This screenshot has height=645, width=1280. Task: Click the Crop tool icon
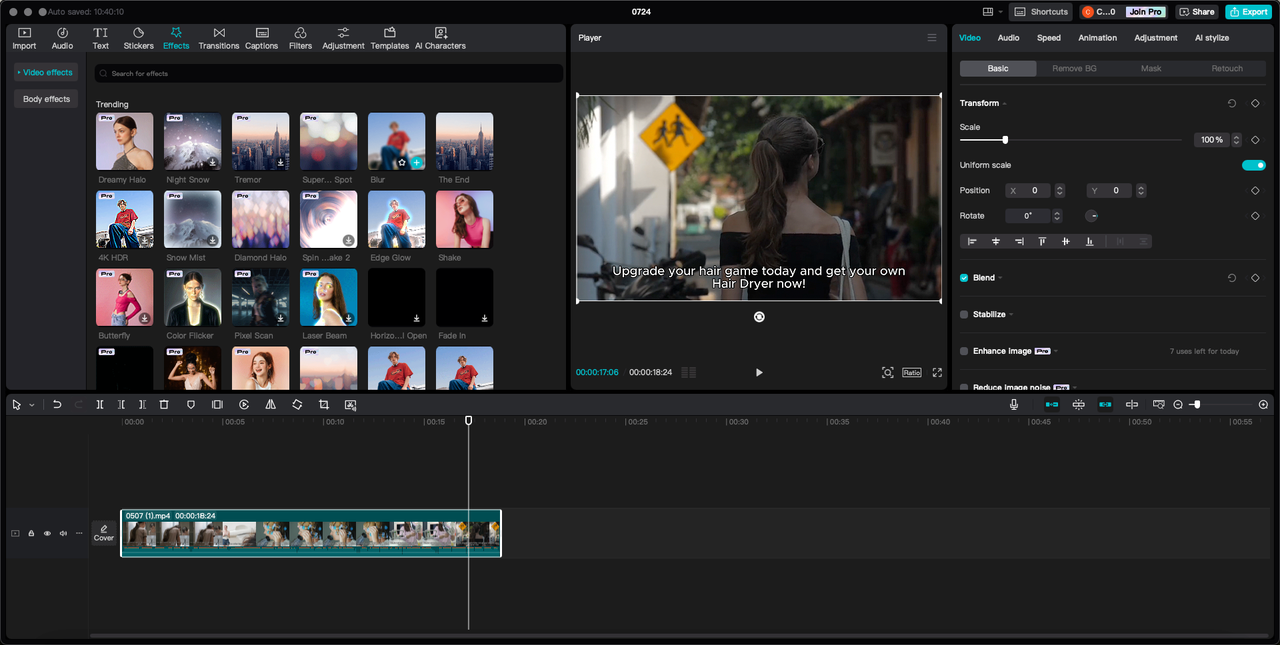coord(324,404)
